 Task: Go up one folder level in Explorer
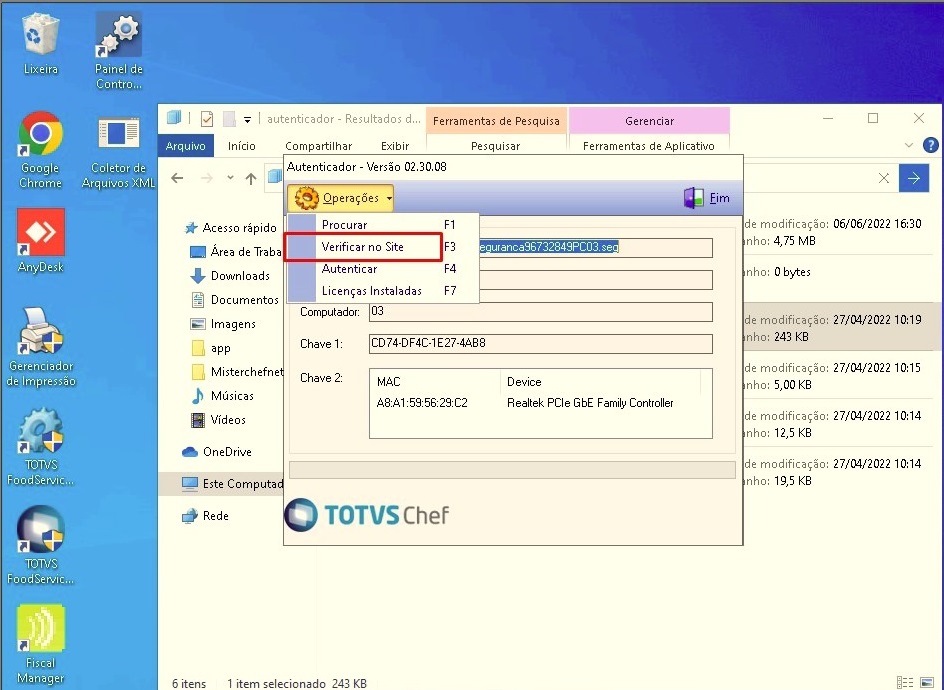[x=251, y=178]
